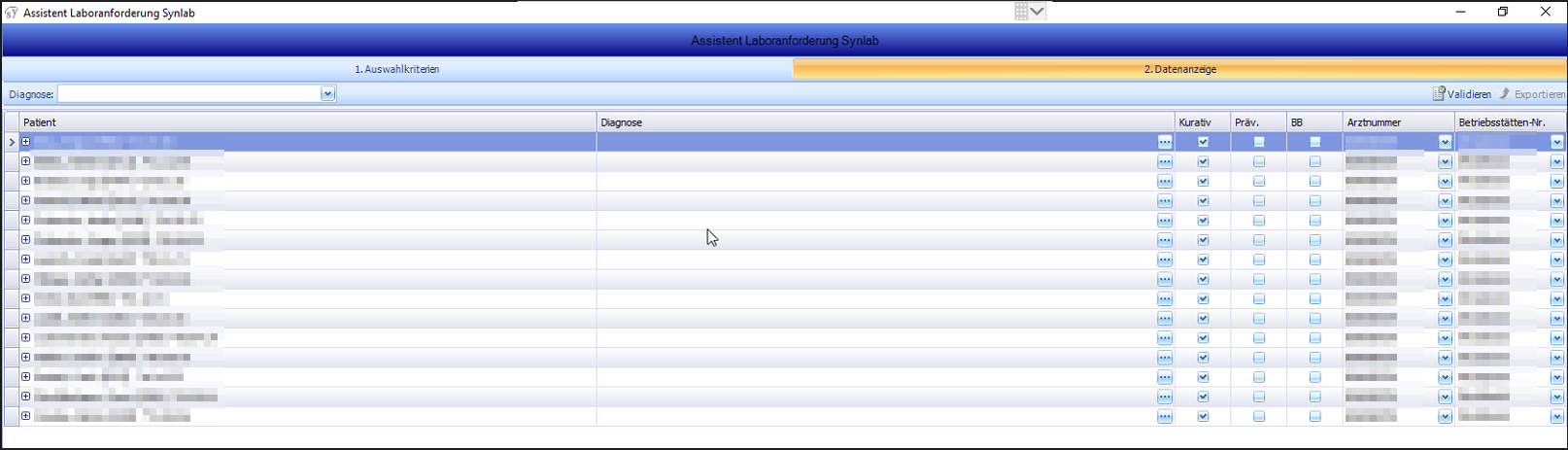Open Betriebsstätten-Nr. dropdown in second row
The image size is (1568, 450).
point(1556,161)
